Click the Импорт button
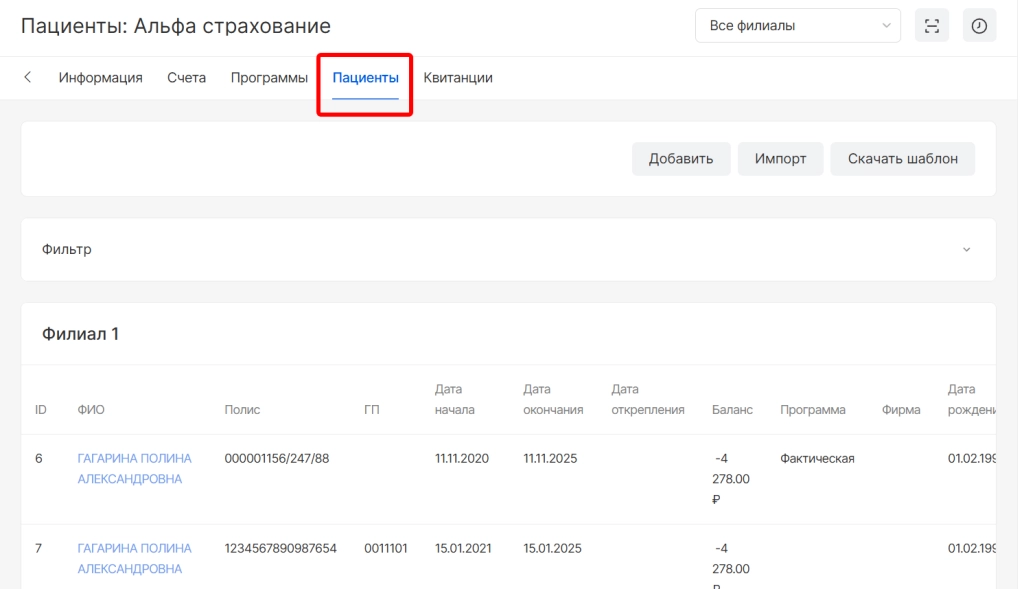Image resolution: width=1024 pixels, height=589 pixels. (x=780, y=159)
